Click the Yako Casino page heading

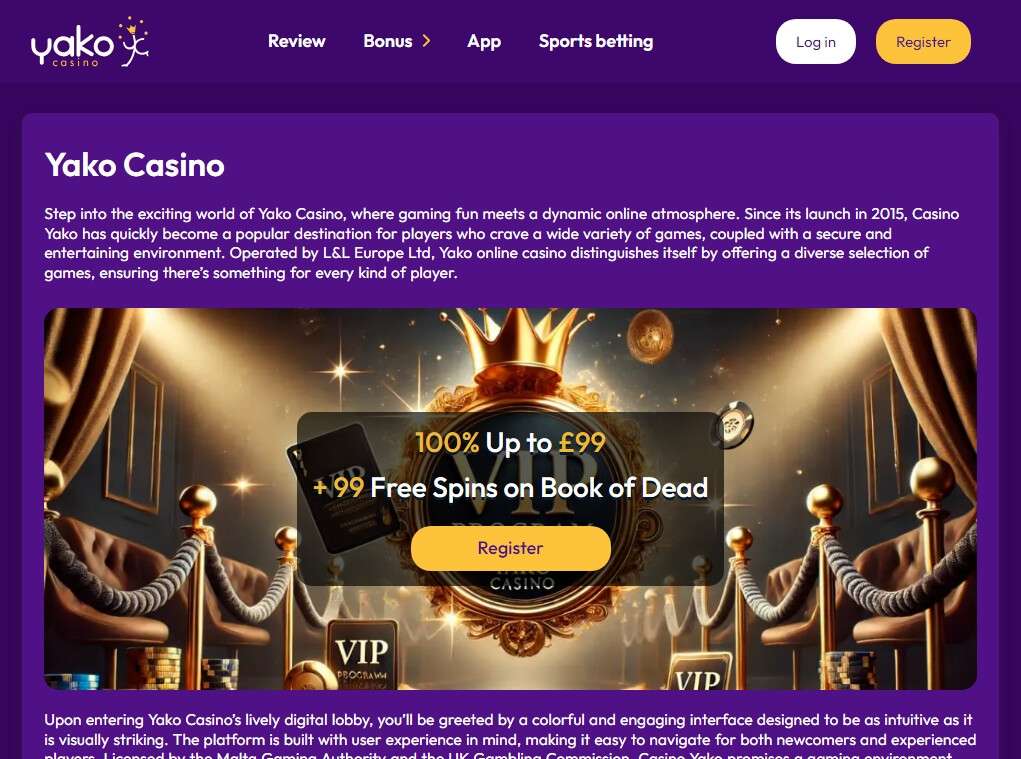[x=135, y=165]
